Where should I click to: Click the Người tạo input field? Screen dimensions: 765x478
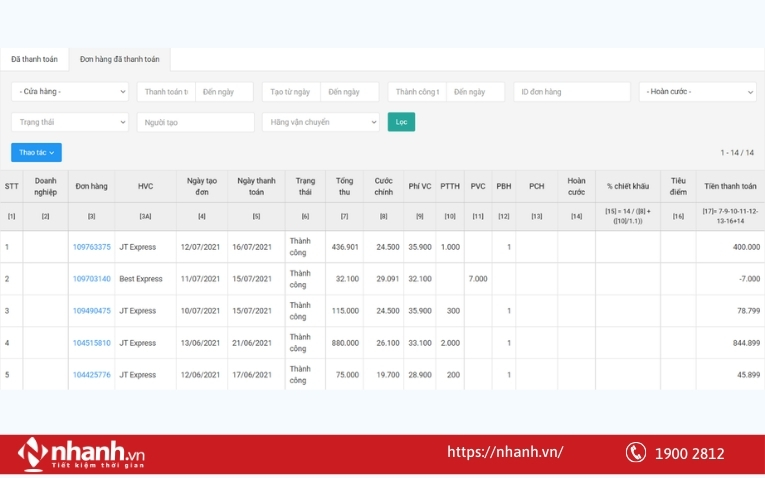tap(196, 122)
